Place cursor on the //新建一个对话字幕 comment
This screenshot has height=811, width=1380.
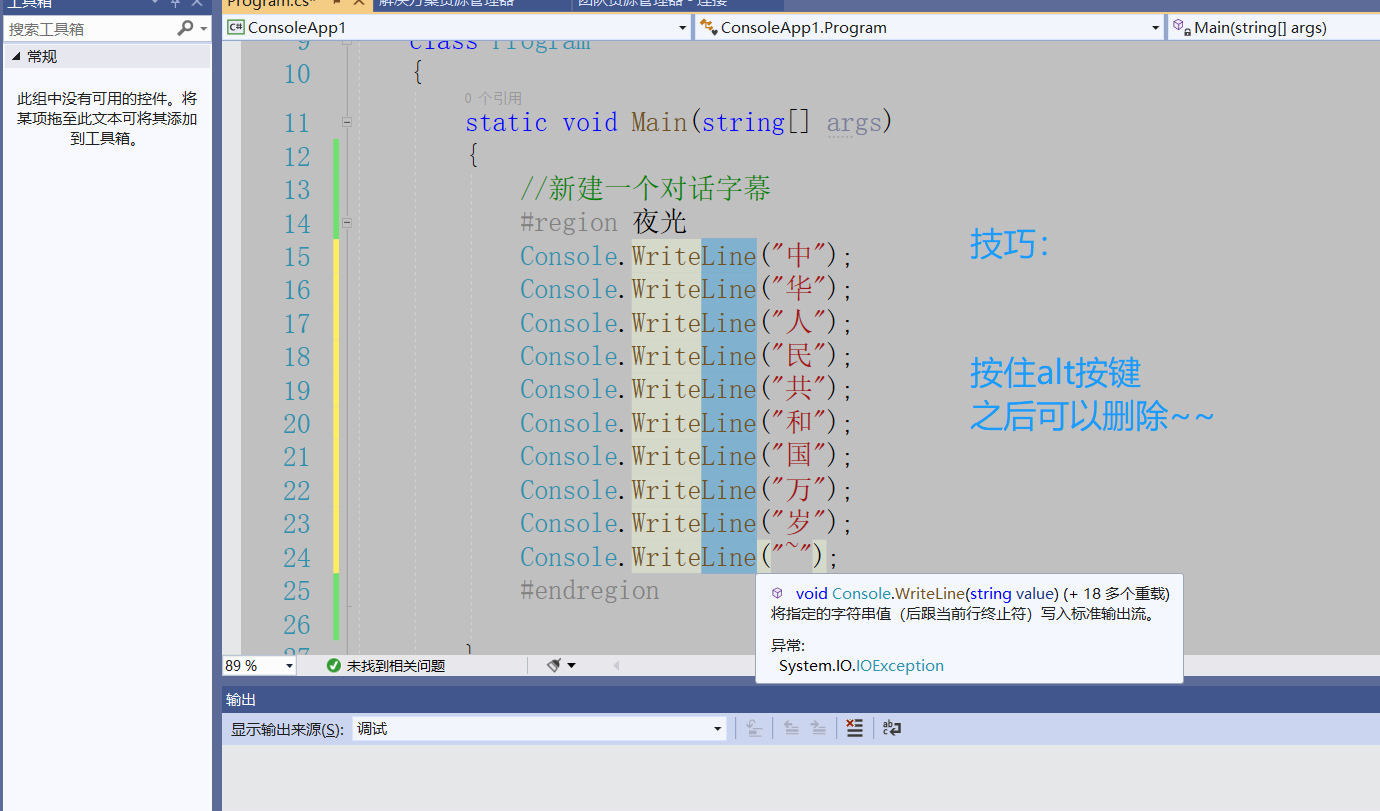tap(645, 189)
